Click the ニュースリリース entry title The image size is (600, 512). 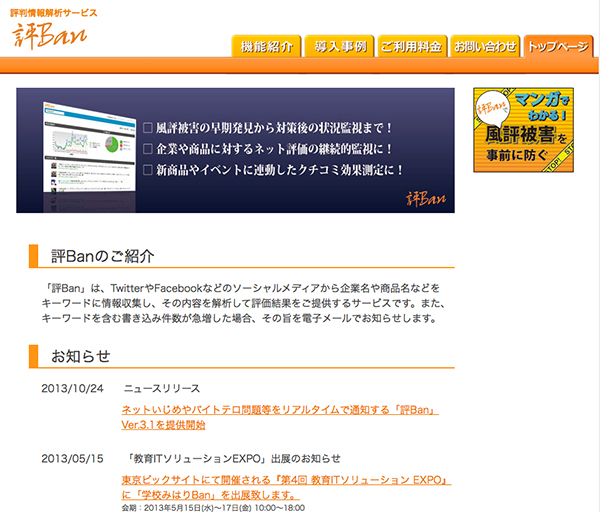(x=162, y=388)
